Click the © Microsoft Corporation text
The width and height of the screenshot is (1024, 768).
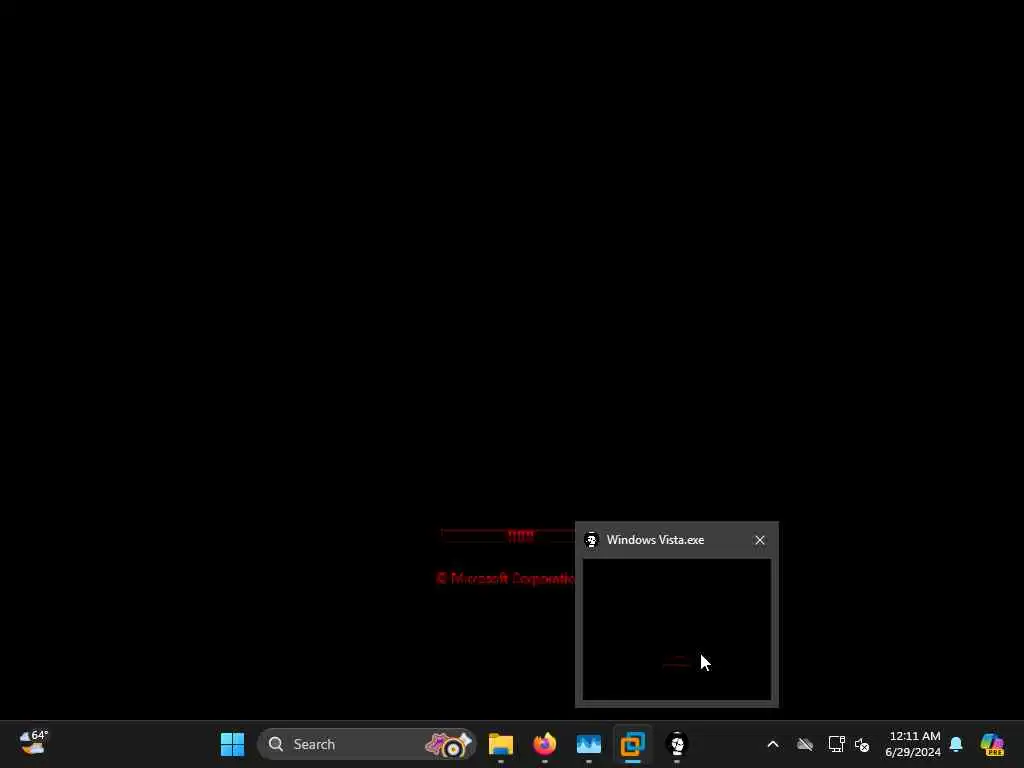(505, 579)
